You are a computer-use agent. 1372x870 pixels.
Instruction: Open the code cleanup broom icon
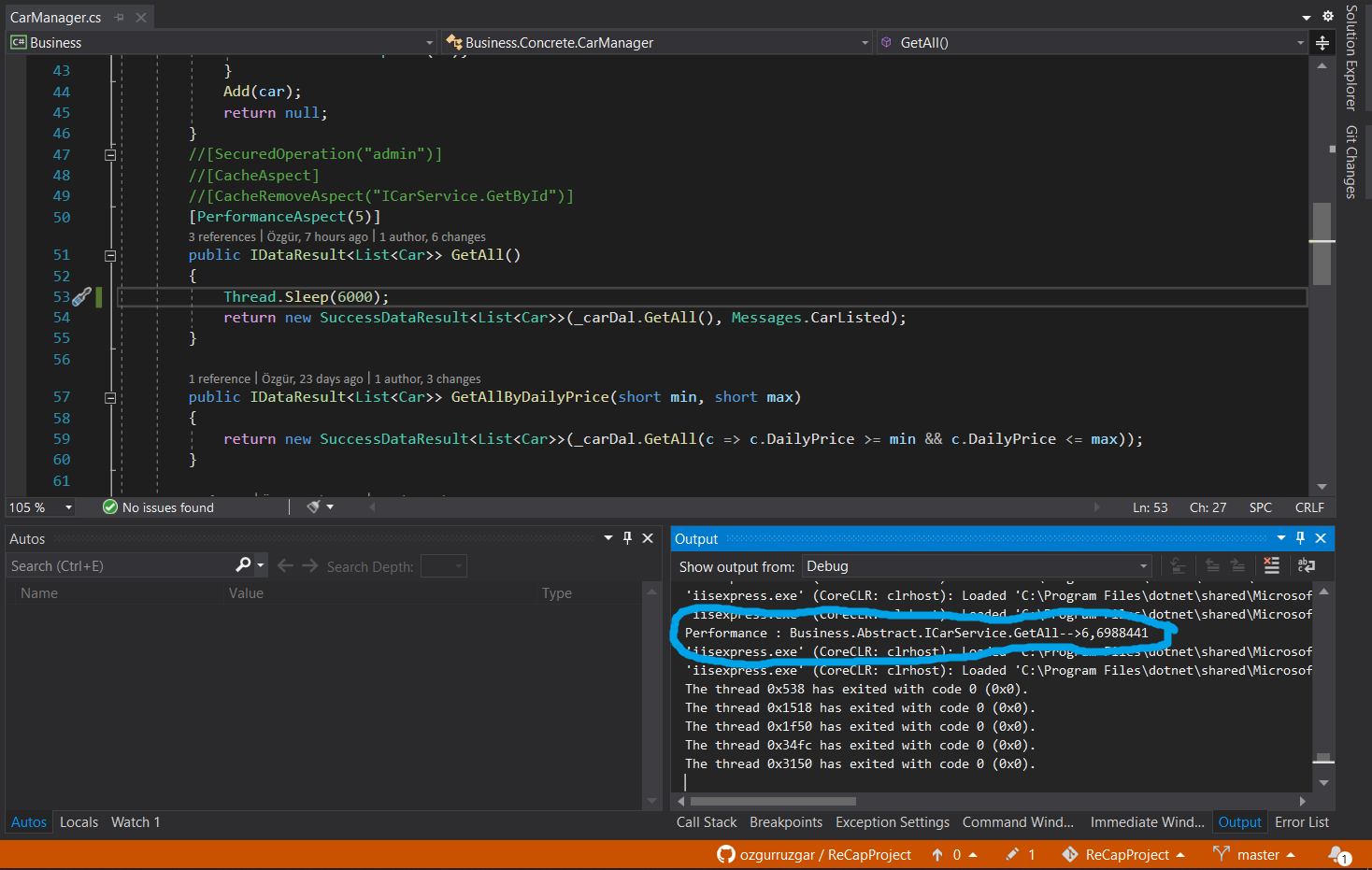pyautogui.click(x=314, y=506)
